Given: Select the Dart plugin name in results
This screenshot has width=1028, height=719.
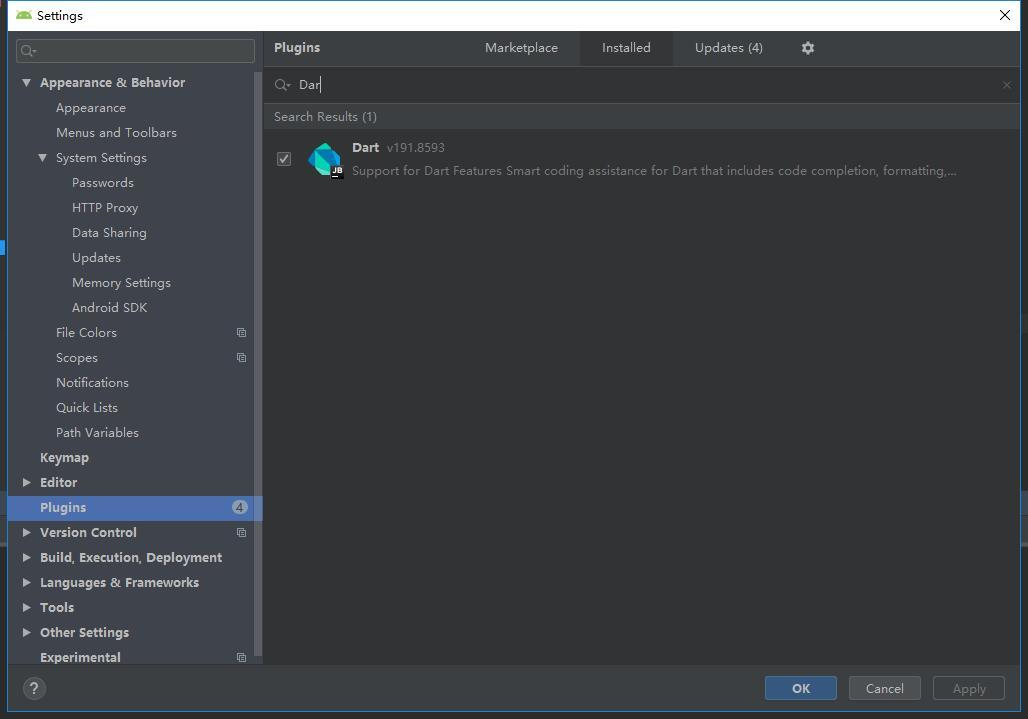Looking at the screenshot, I should [365, 147].
